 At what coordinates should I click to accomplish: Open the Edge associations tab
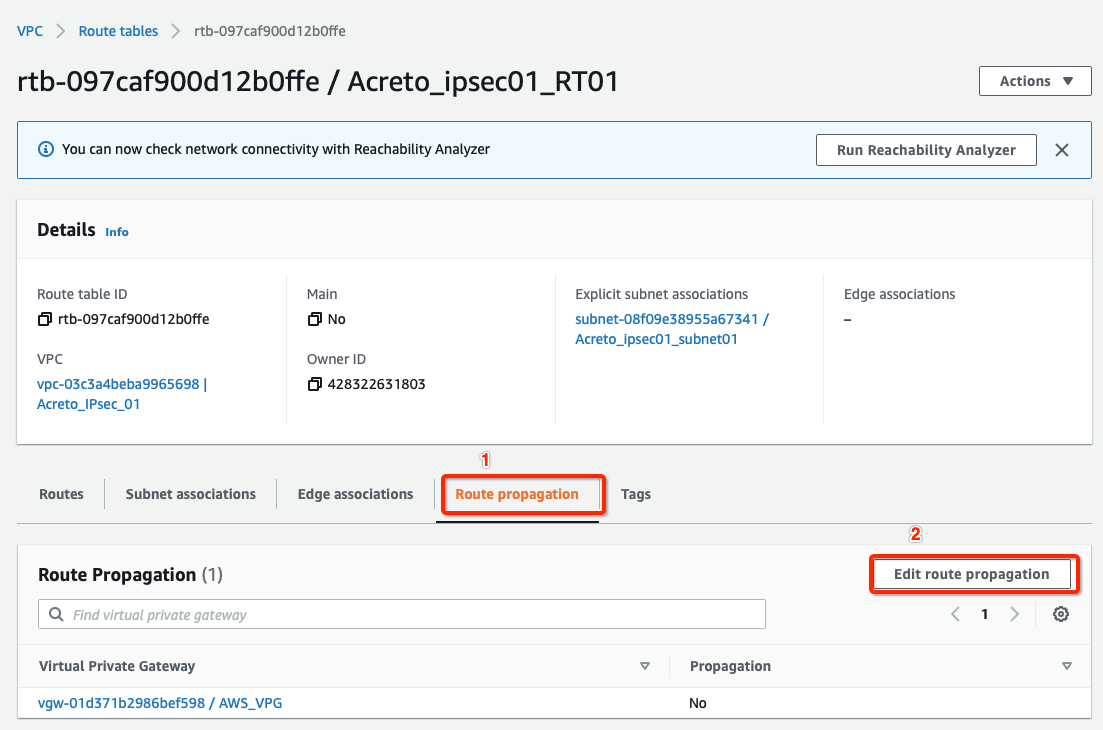(x=355, y=494)
